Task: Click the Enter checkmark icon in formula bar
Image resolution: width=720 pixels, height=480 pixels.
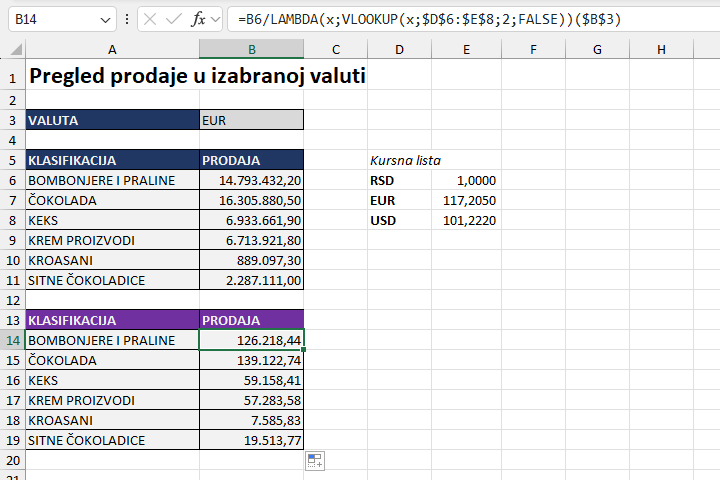Action: [174, 19]
